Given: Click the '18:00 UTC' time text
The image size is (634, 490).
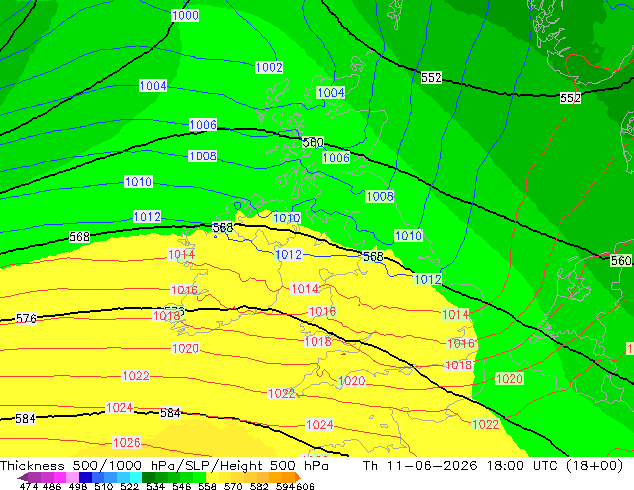Looking at the screenshot, I should pos(522,466).
